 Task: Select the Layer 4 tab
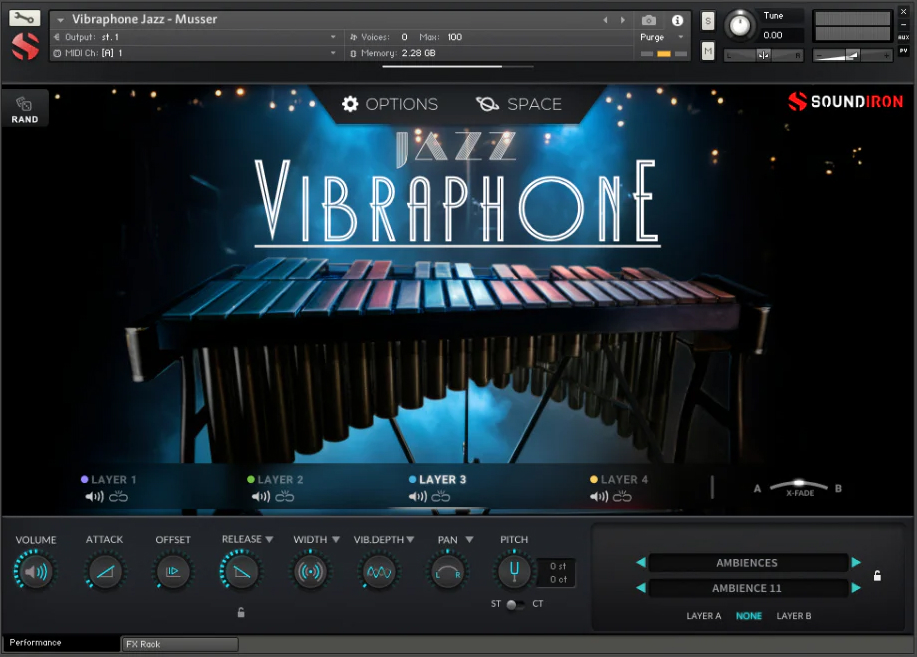pos(619,480)
